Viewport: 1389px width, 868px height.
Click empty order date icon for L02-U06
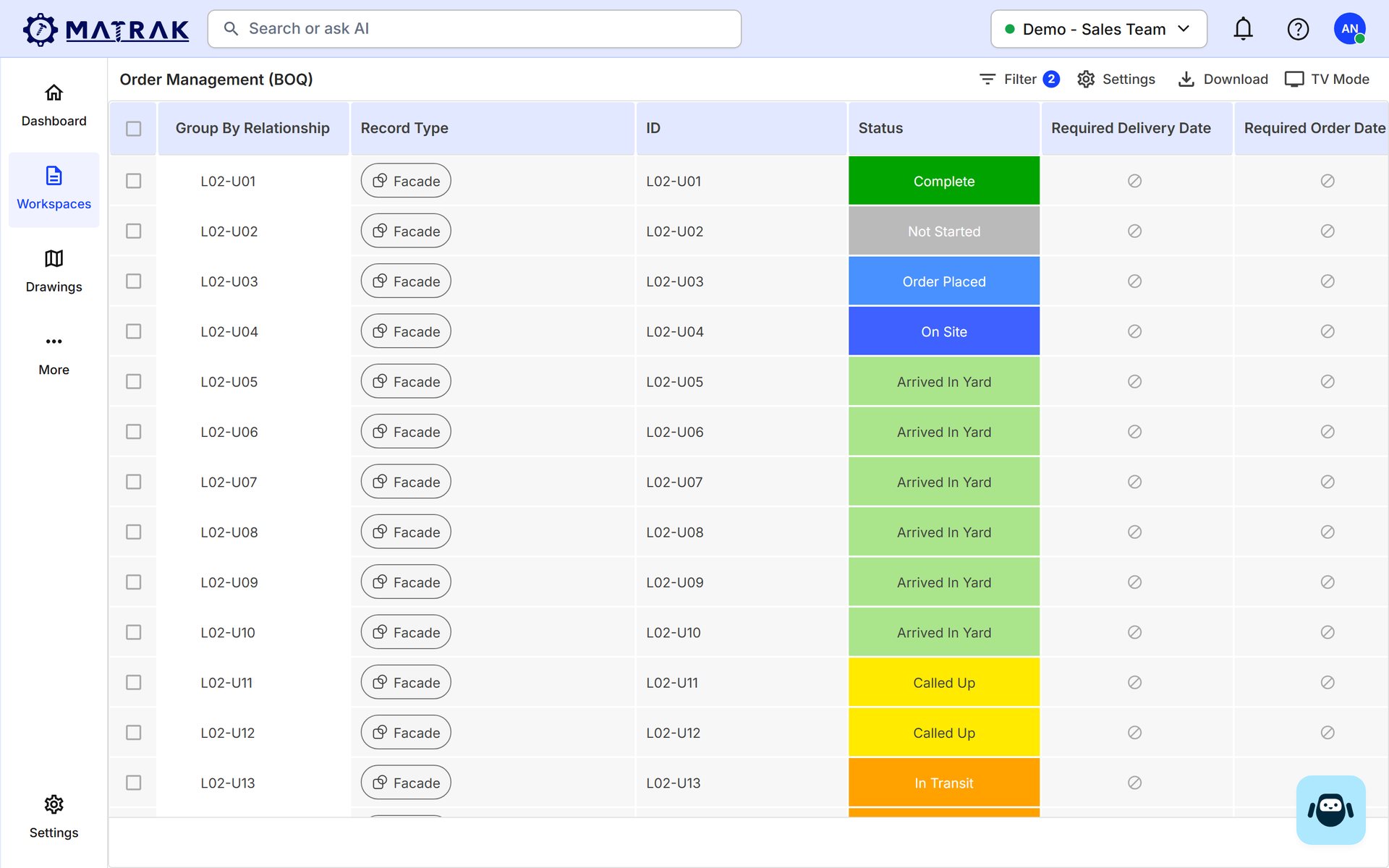[x=1328, y=431]
